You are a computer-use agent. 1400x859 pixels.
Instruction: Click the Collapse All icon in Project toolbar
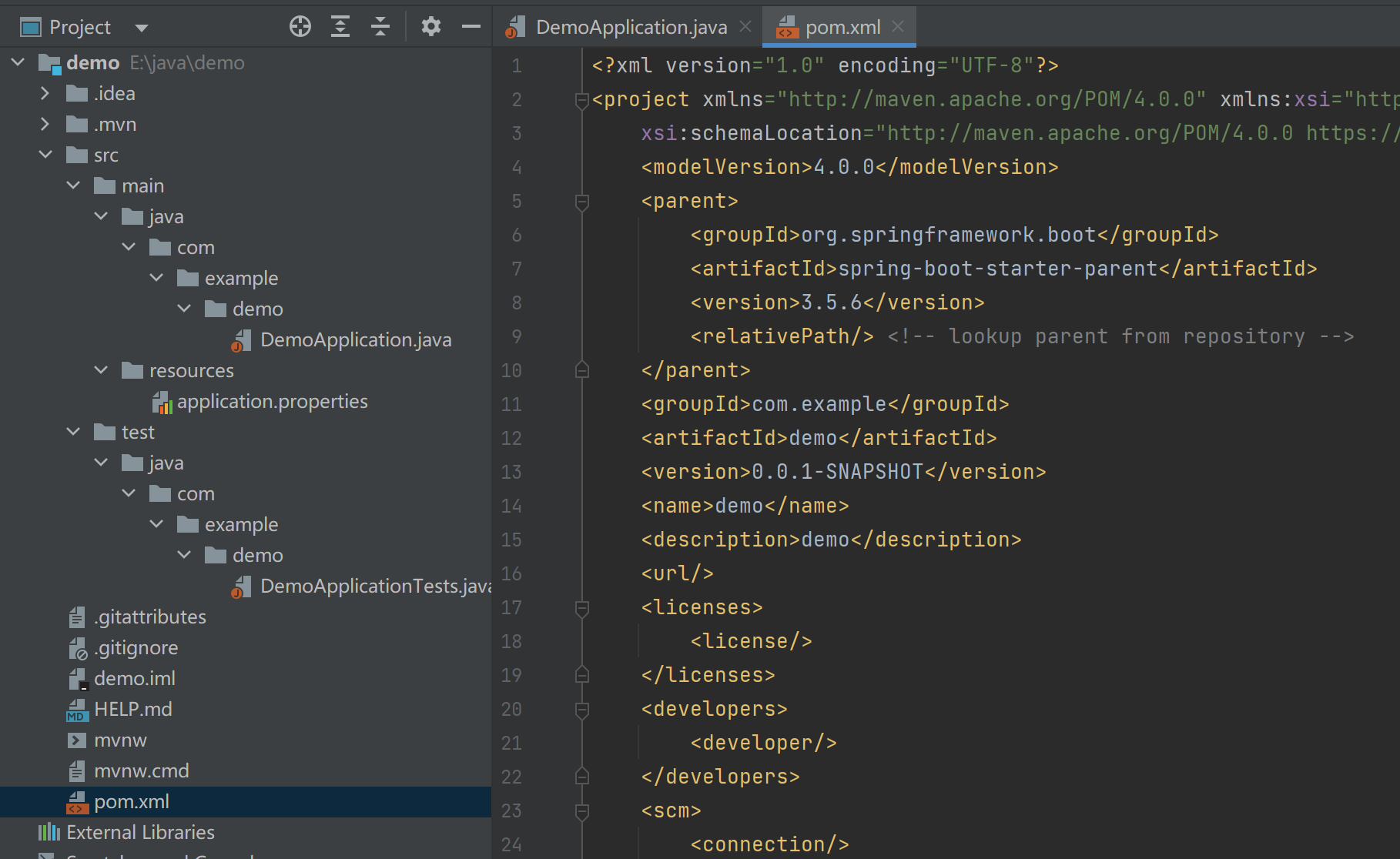[380, 27]
